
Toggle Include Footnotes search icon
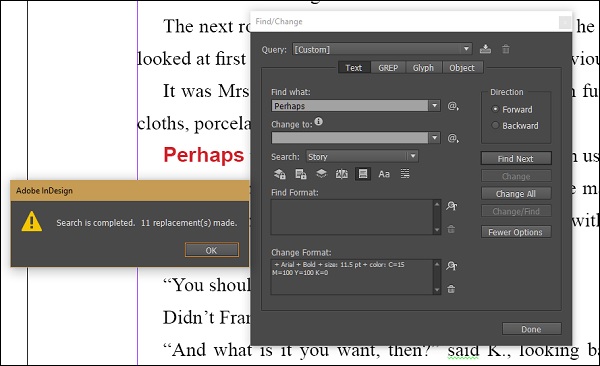363,174
